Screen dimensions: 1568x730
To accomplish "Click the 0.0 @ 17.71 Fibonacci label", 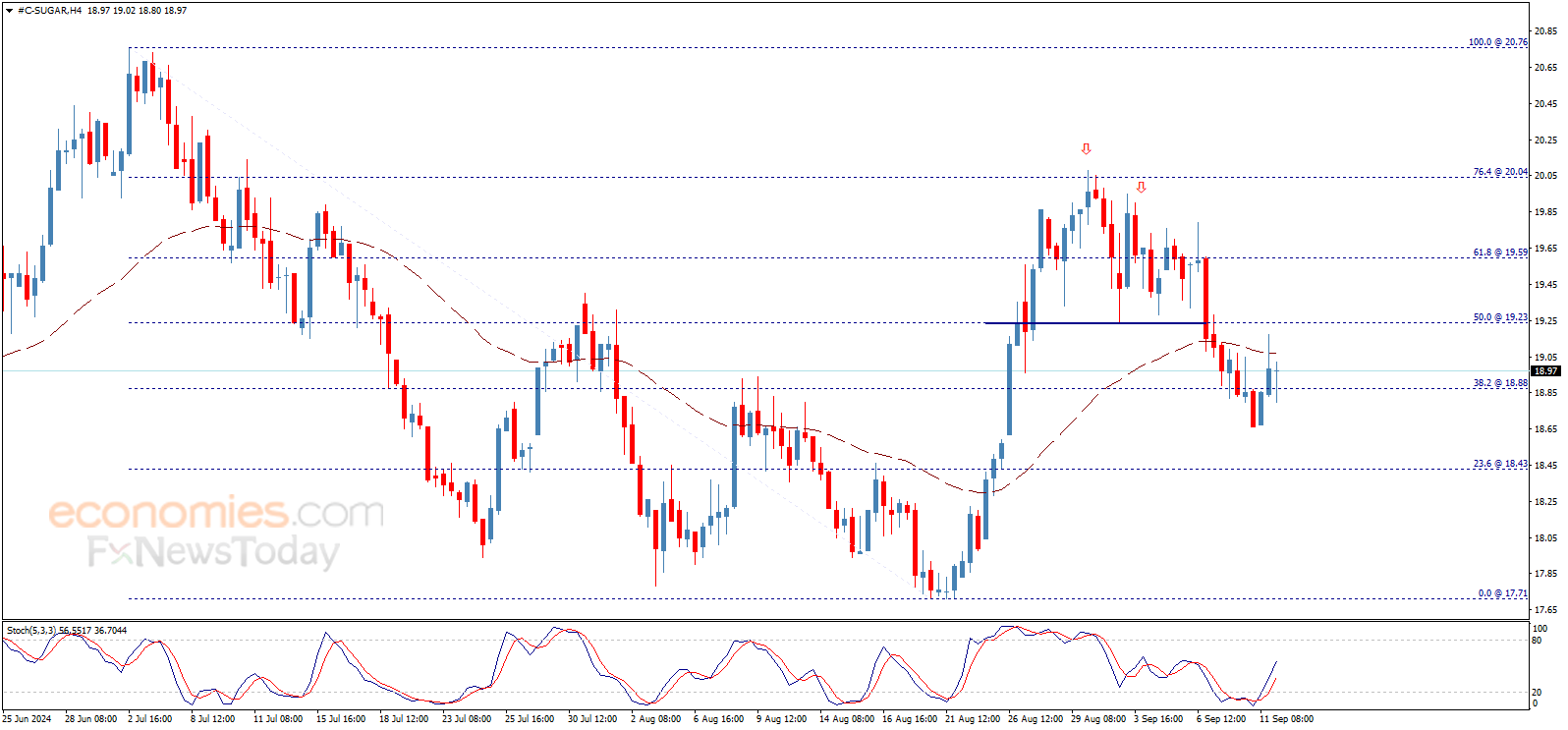I will tap(1502, 593).
